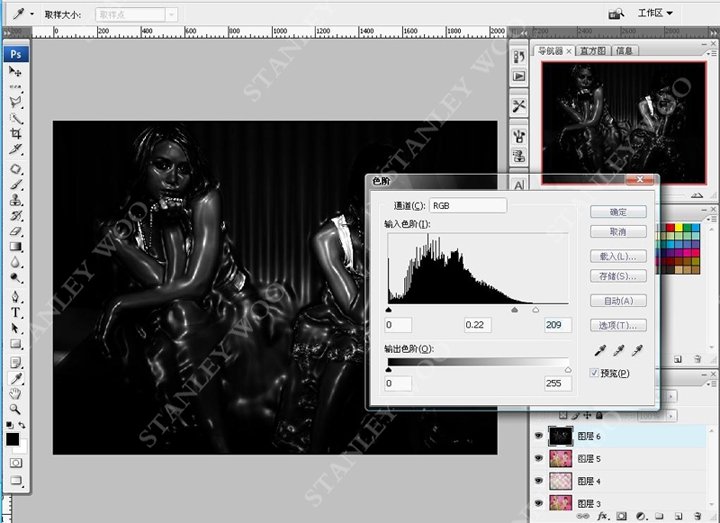This screenshot has height=523, width=720.
Task: Open the 取样大小 sample size dropdown
Action: (137, 14)
